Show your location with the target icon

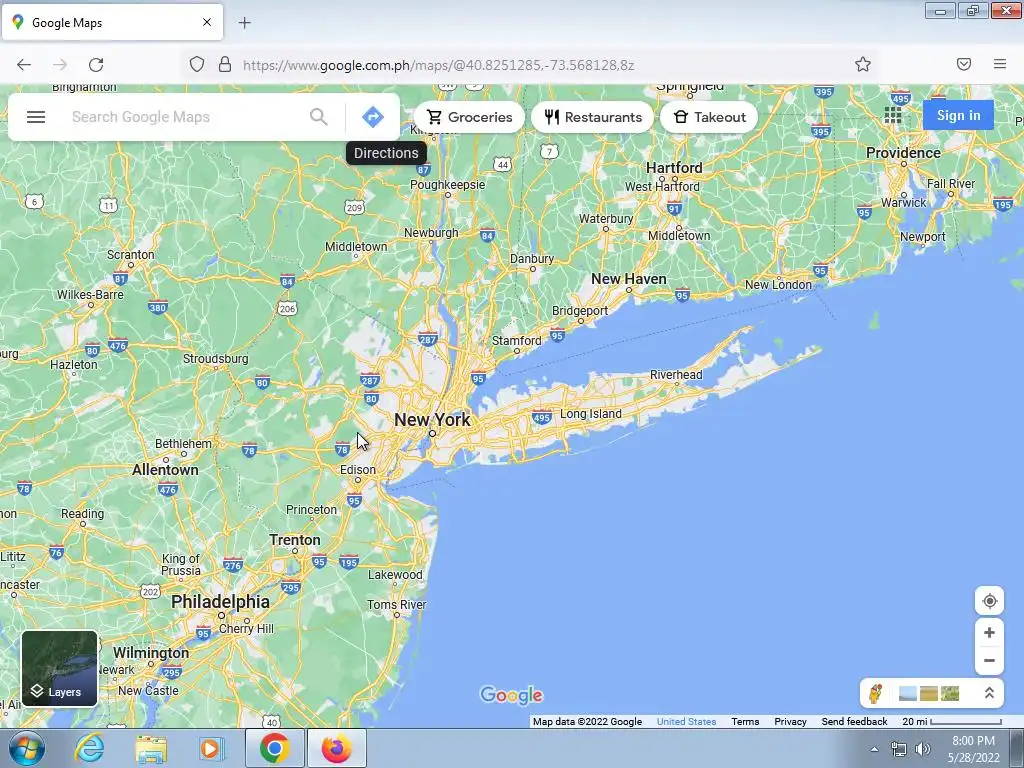989,601
